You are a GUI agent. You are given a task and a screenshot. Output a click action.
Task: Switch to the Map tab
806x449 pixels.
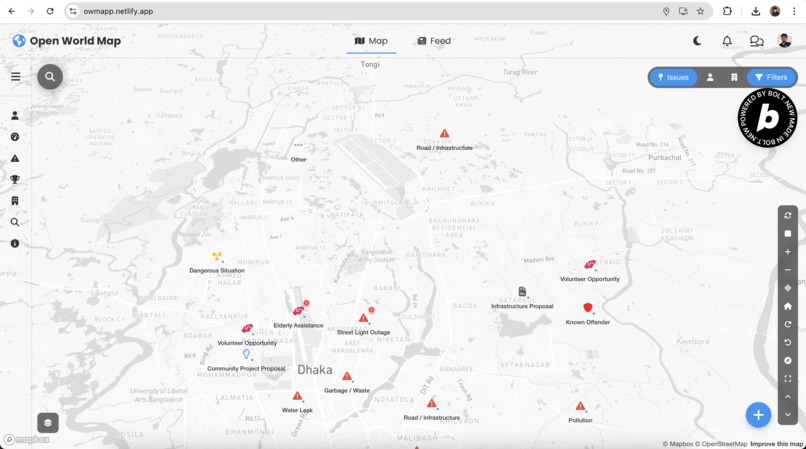click(371, 41)
